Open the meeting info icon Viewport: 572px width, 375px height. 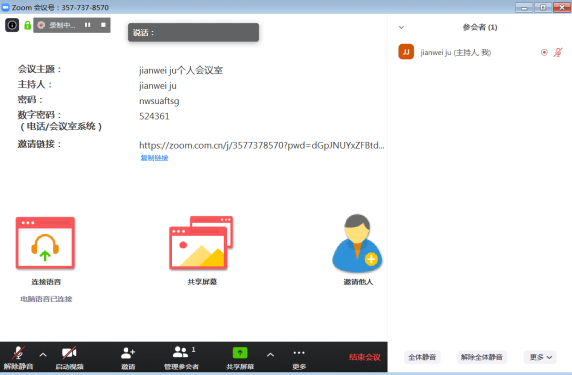point(12,25)
